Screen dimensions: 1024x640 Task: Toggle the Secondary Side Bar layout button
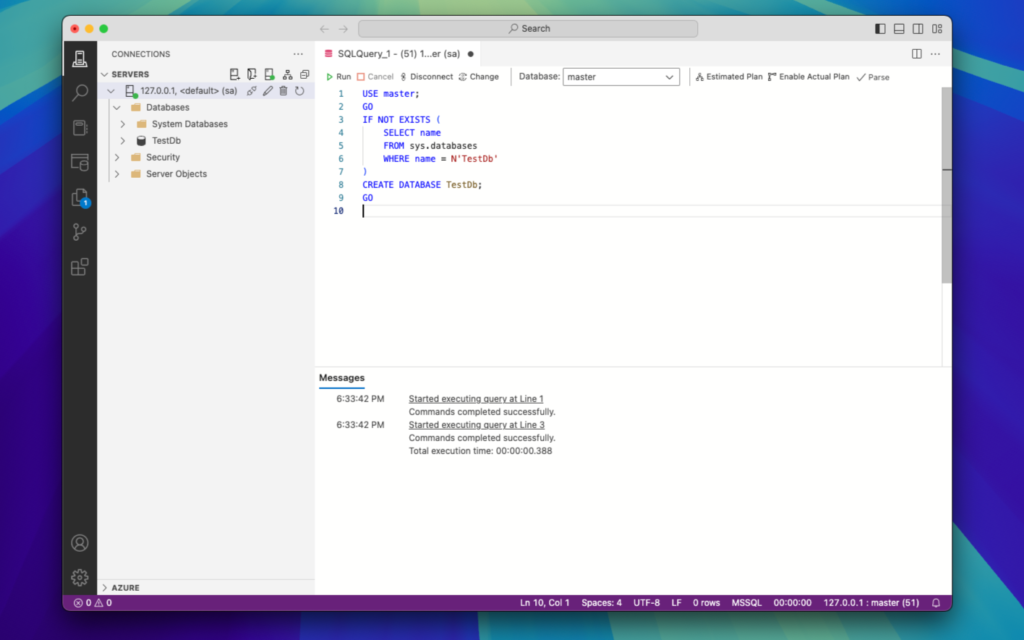point(918,29)
